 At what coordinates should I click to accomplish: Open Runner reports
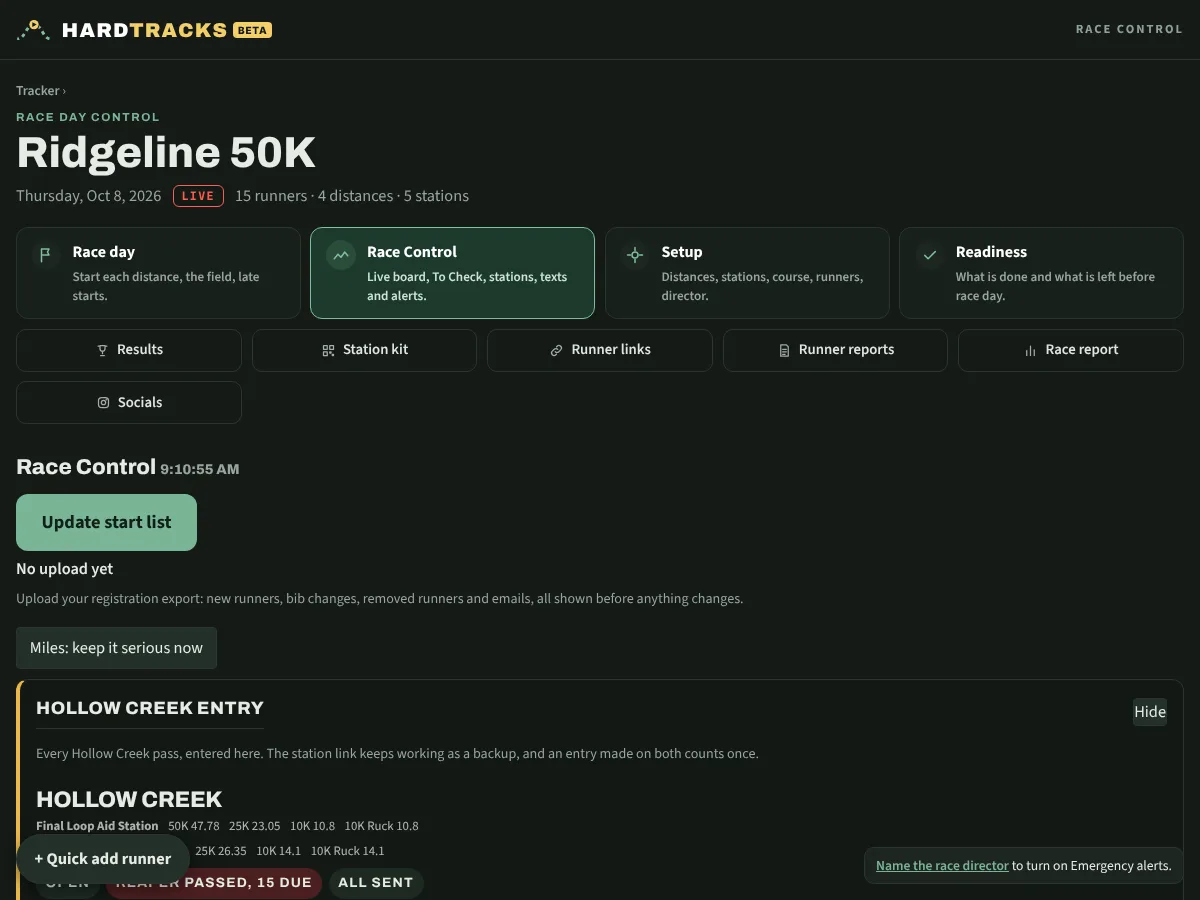pyautogui.click(x=835, y=350)
